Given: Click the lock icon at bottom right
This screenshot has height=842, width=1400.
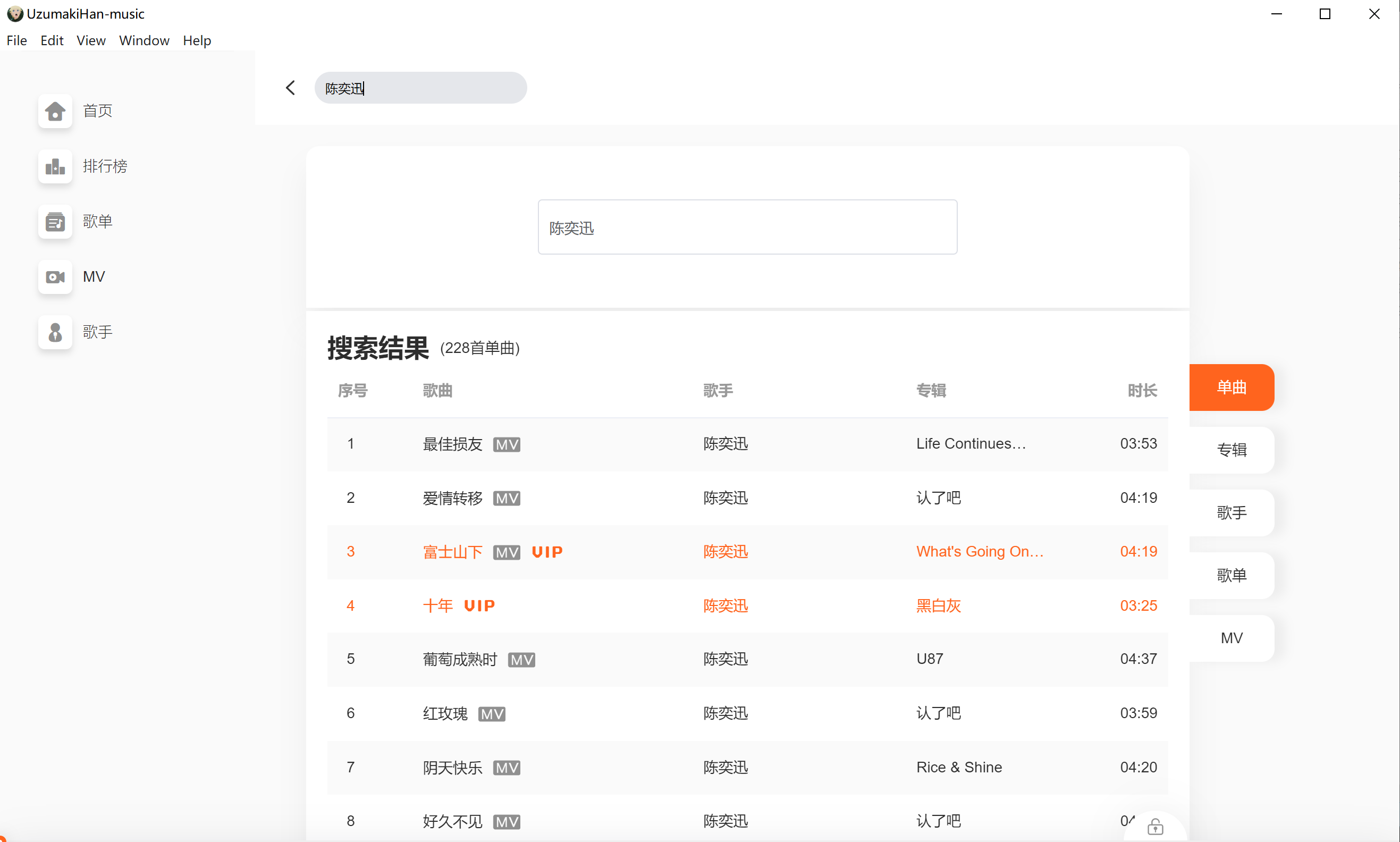Looking at the screenshot, I should (x=1155, y=827).
